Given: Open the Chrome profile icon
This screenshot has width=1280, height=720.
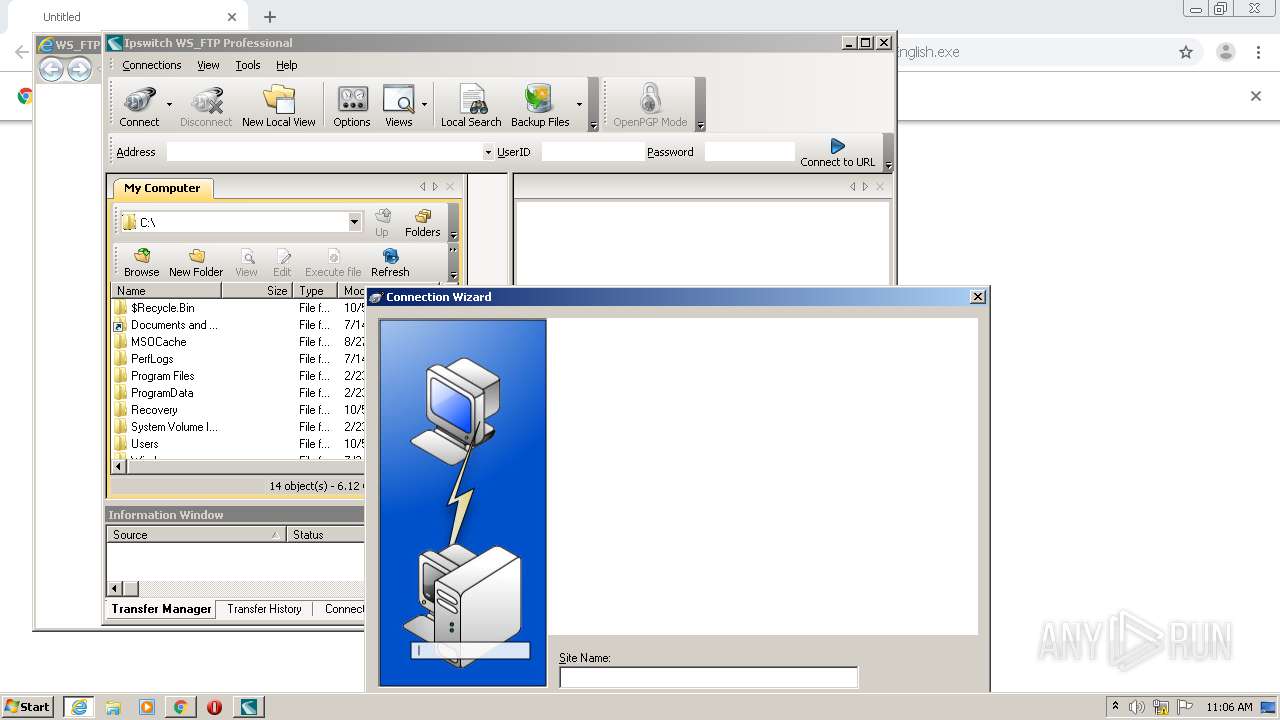Looking at the screenshot, I should coord(1225,52).
